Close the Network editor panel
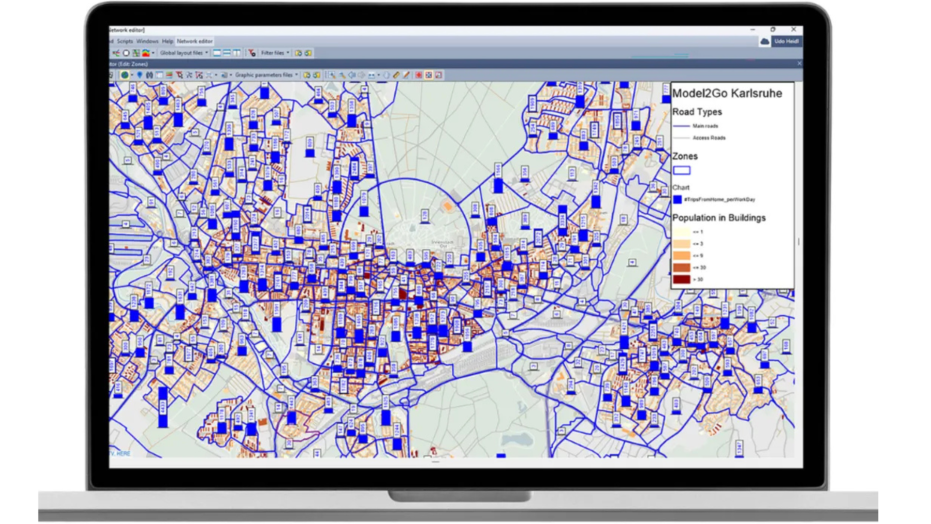Image resolution: width=931 pixels, height=524 pixels. tap(799, 64)
